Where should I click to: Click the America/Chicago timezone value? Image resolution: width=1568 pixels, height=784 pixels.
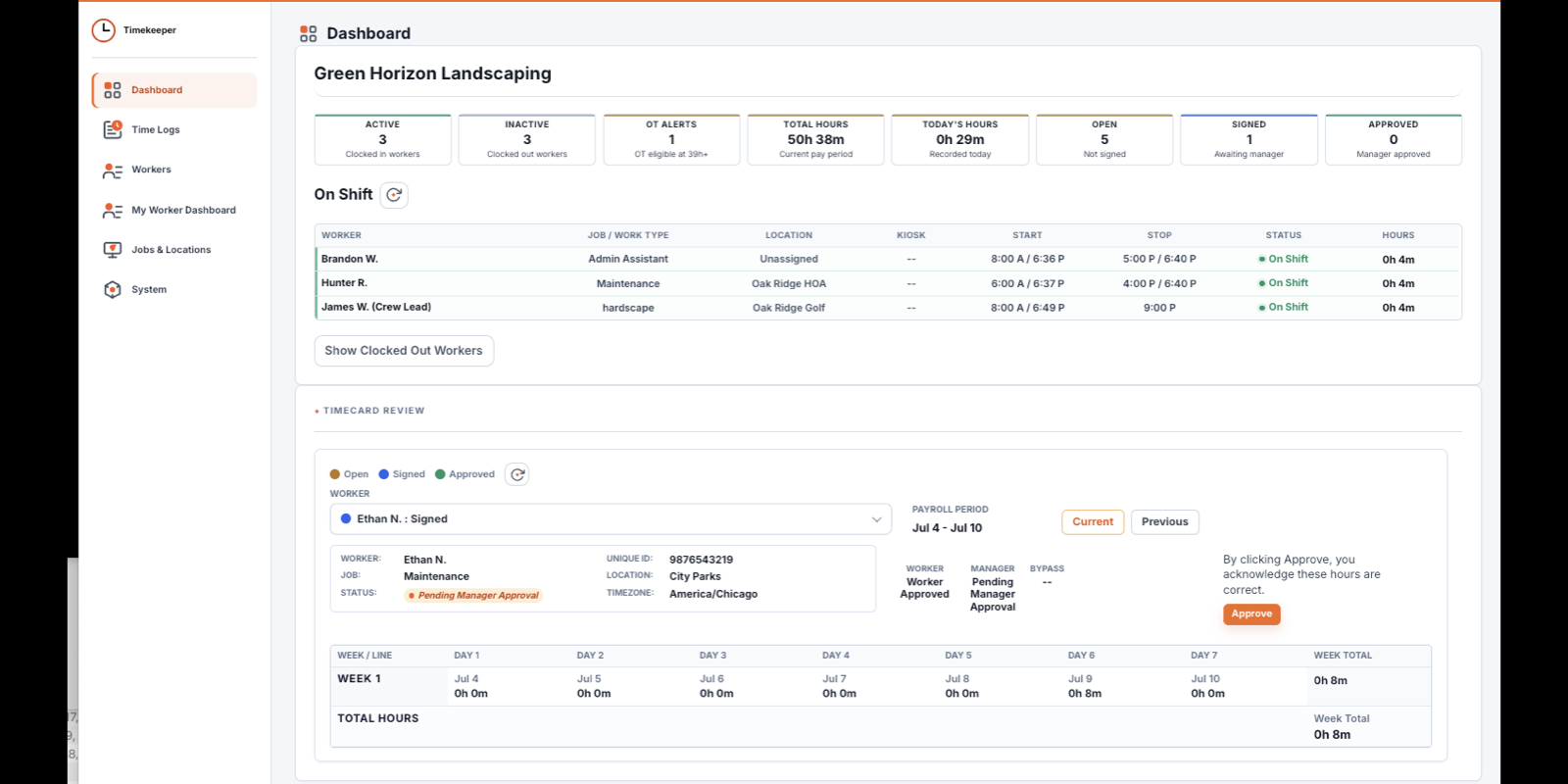[x=713, y=595]
